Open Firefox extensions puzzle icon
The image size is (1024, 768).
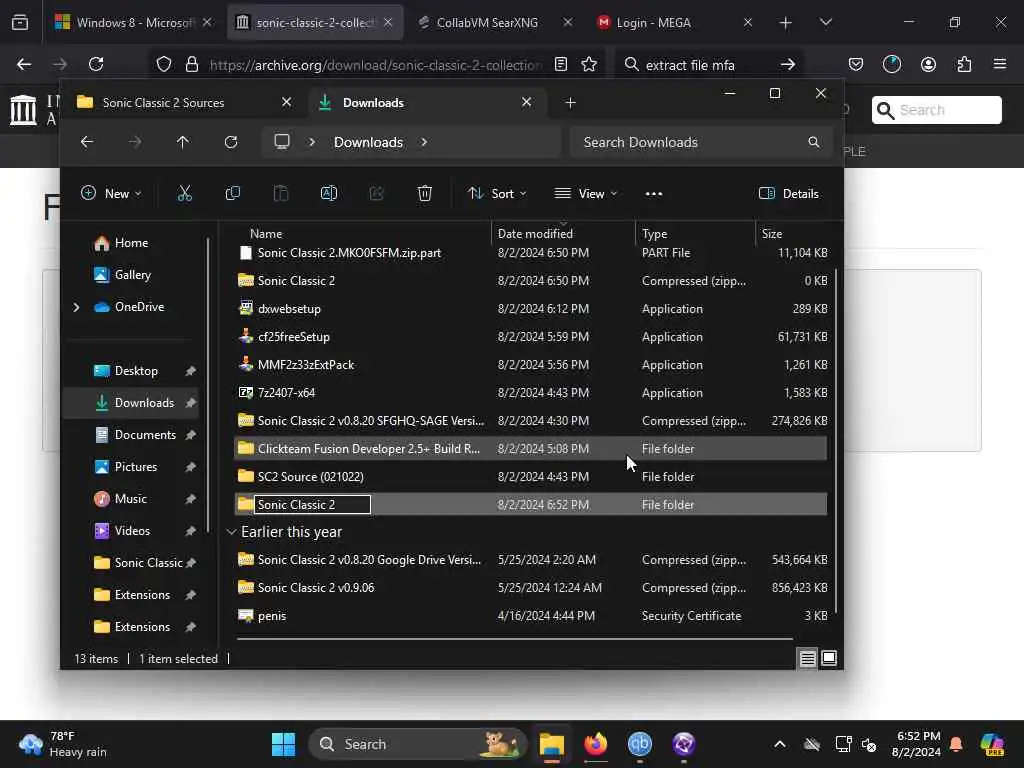964,64
